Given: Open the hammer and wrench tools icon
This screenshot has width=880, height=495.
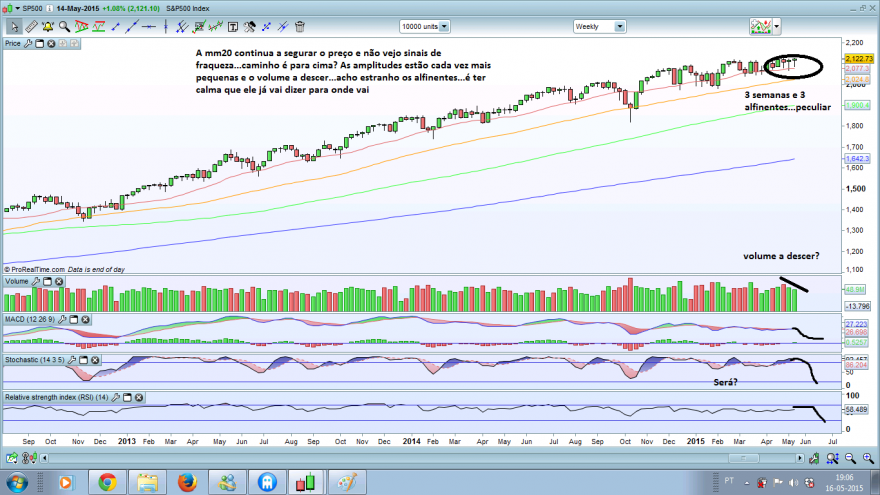Looking at the screenshot, I should pos(250,26).
